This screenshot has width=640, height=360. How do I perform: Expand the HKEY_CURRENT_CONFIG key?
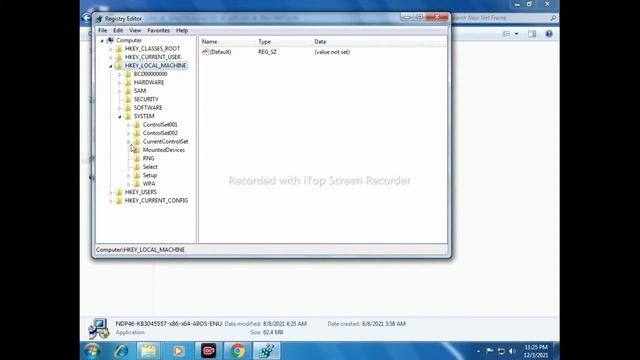pos(111,201)
